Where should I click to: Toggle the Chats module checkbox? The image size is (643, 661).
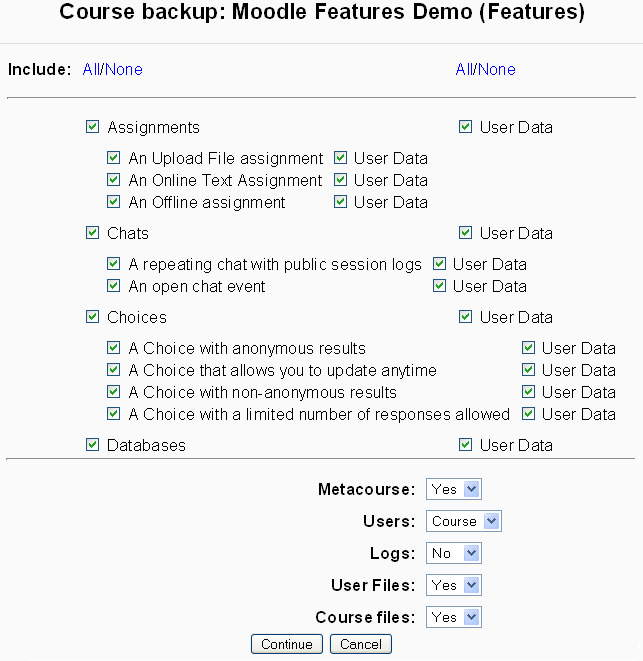click(93, 233)
